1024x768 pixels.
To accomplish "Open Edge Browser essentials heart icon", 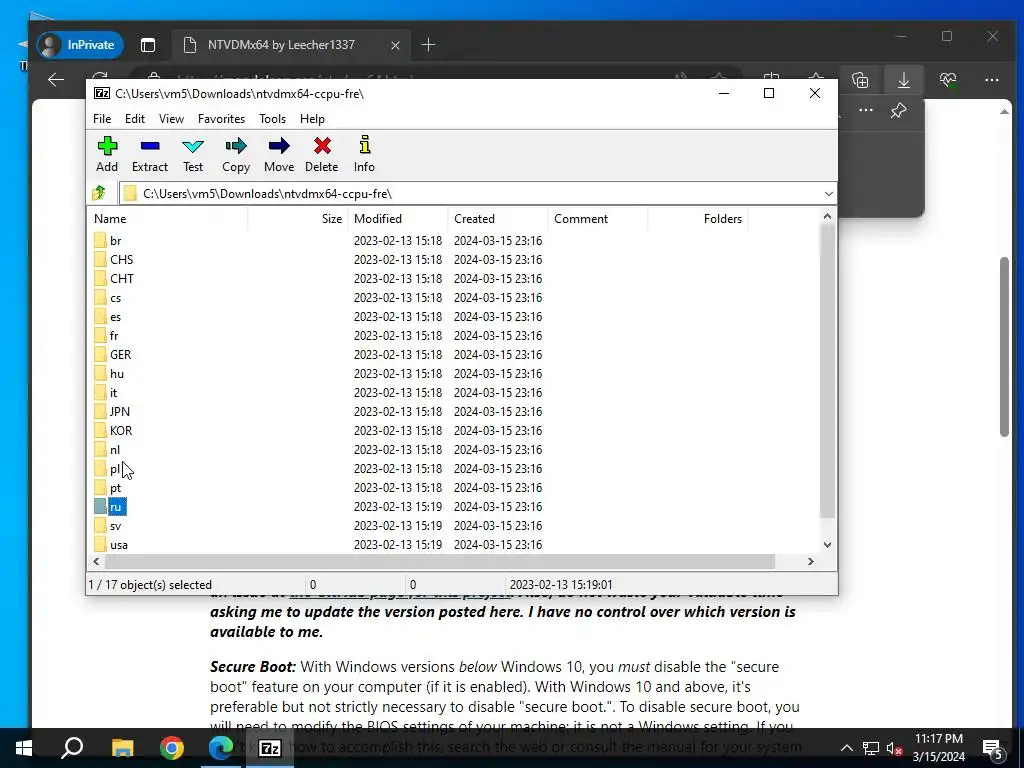I will [x=948, y=80].
